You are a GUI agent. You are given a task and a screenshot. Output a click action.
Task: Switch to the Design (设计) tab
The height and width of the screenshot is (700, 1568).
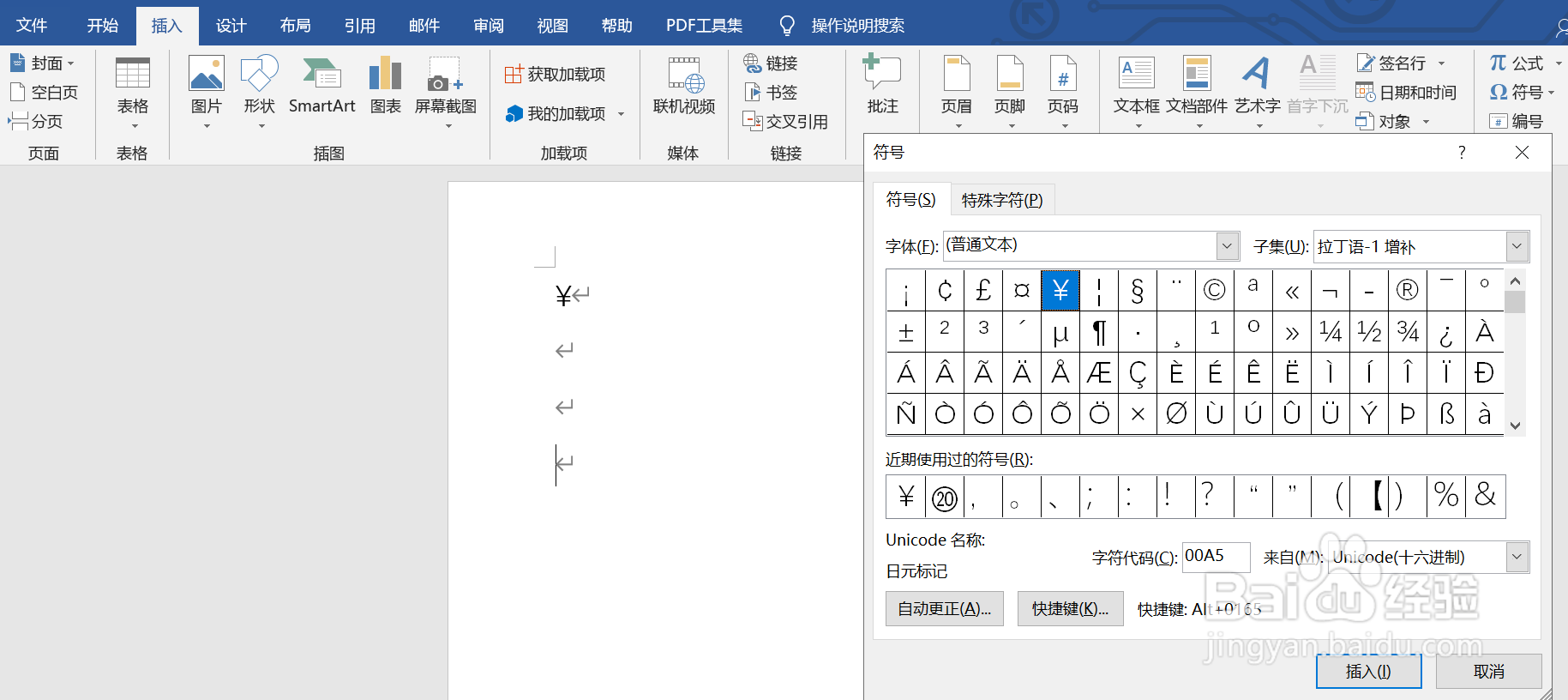(231, 25)
